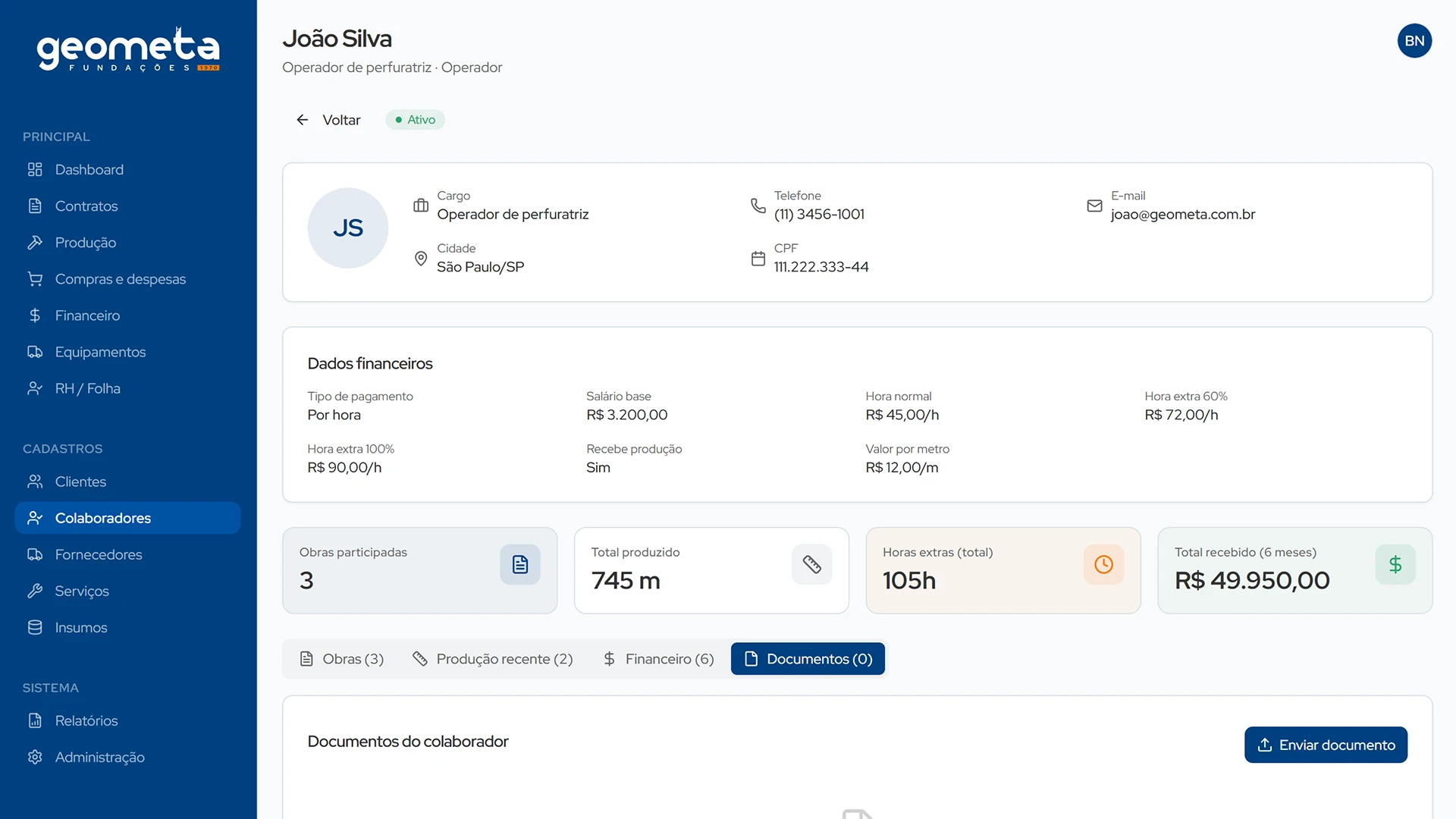Click the ruler icon on Total produzido card
Image resolution: width=1456 pixels, height=819 pixels.
[811, 564]
